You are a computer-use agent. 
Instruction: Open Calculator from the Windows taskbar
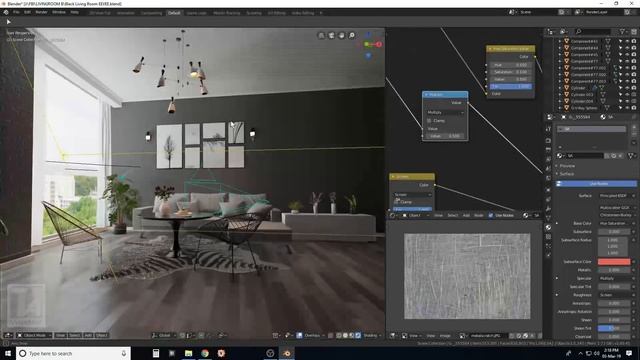click(x=156, y=353)
